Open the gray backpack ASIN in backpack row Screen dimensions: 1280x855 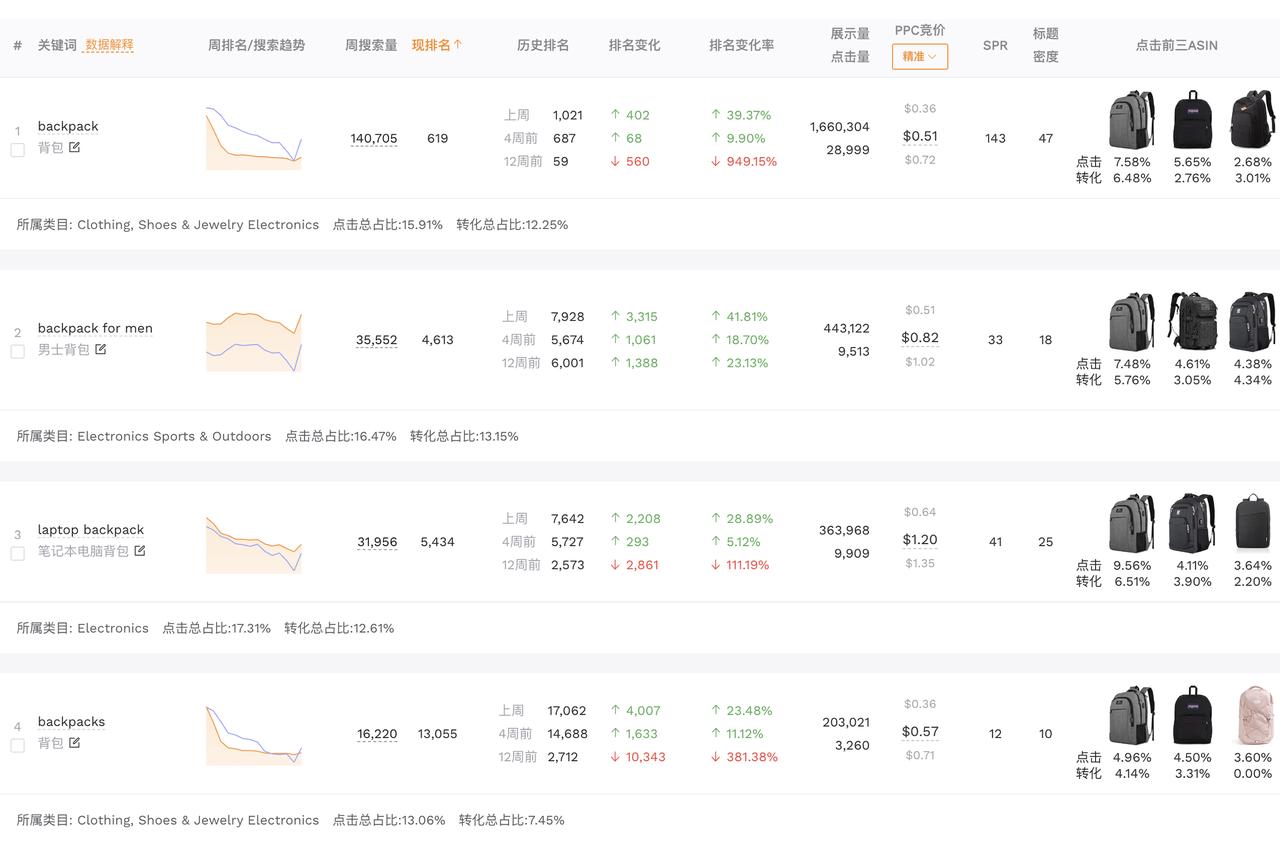click(x=1131, y=120)
